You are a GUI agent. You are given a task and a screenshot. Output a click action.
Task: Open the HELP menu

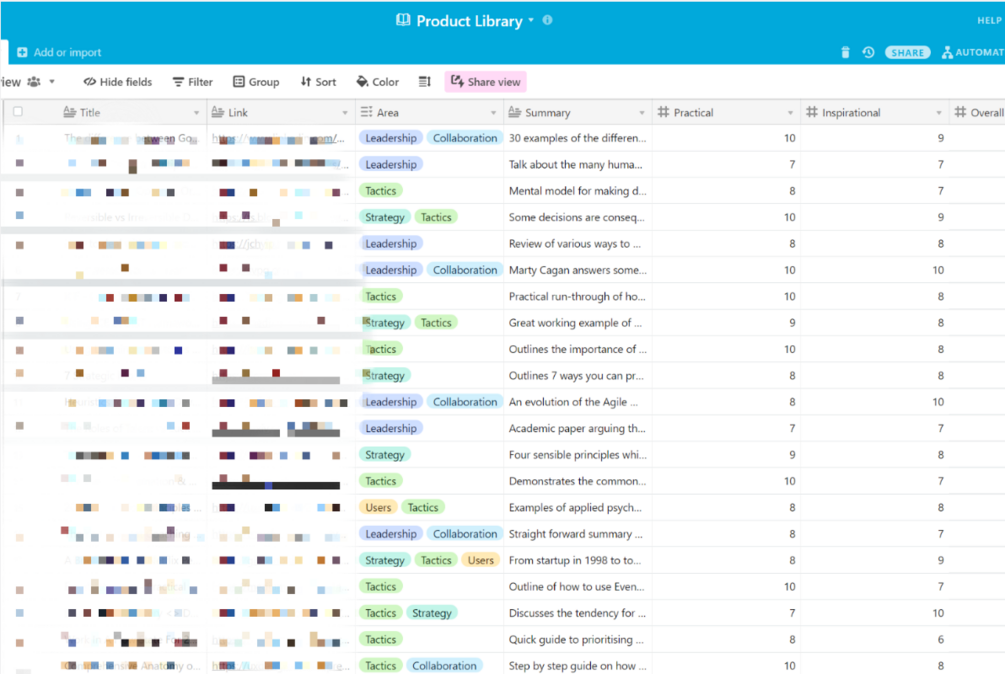click(990, 21)
